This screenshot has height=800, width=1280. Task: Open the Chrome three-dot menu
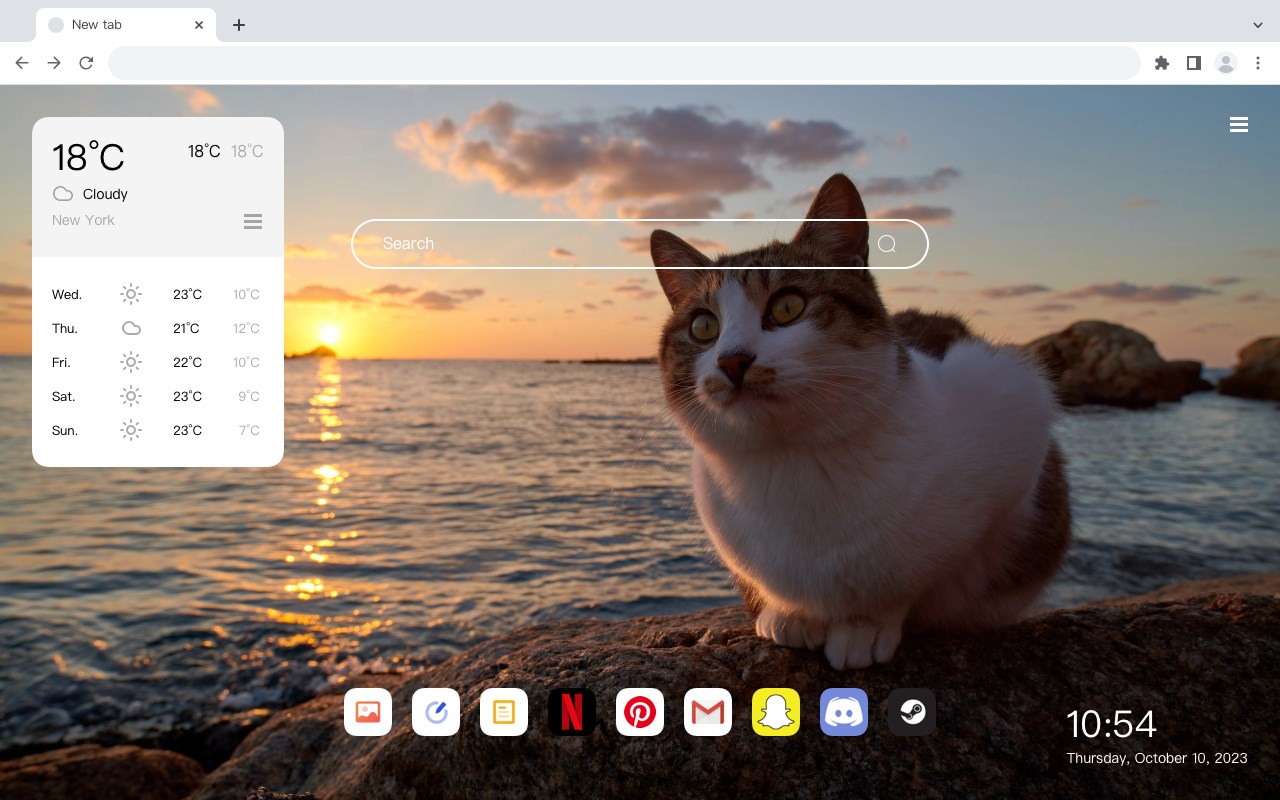point(1258,63)
